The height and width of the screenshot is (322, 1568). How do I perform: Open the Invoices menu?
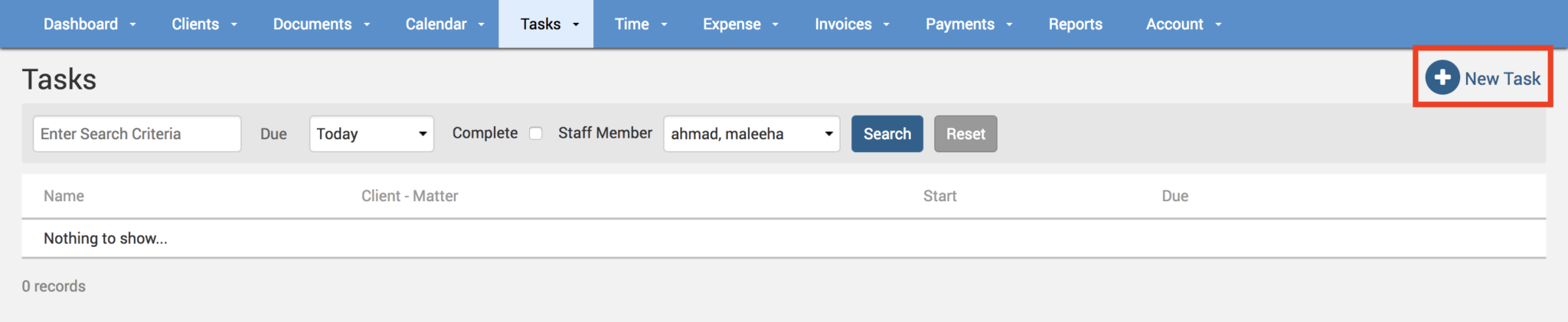851,24
